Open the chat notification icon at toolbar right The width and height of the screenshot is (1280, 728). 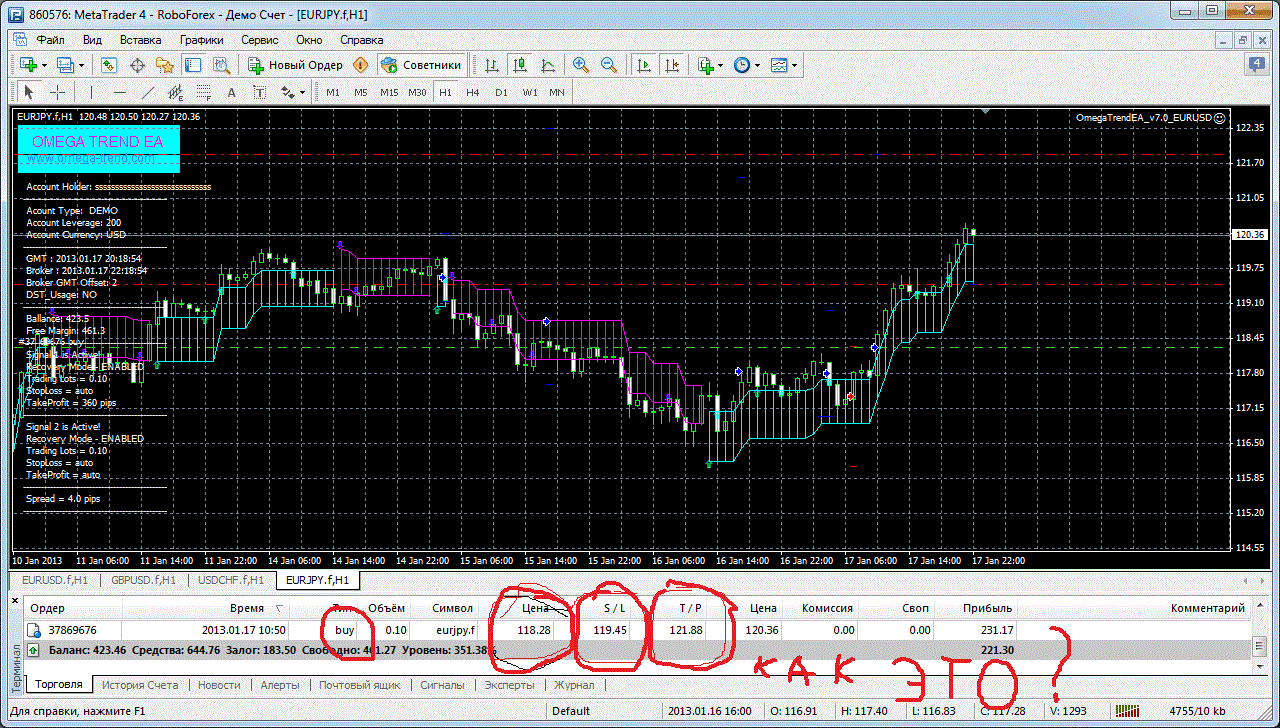[1256, 65]
